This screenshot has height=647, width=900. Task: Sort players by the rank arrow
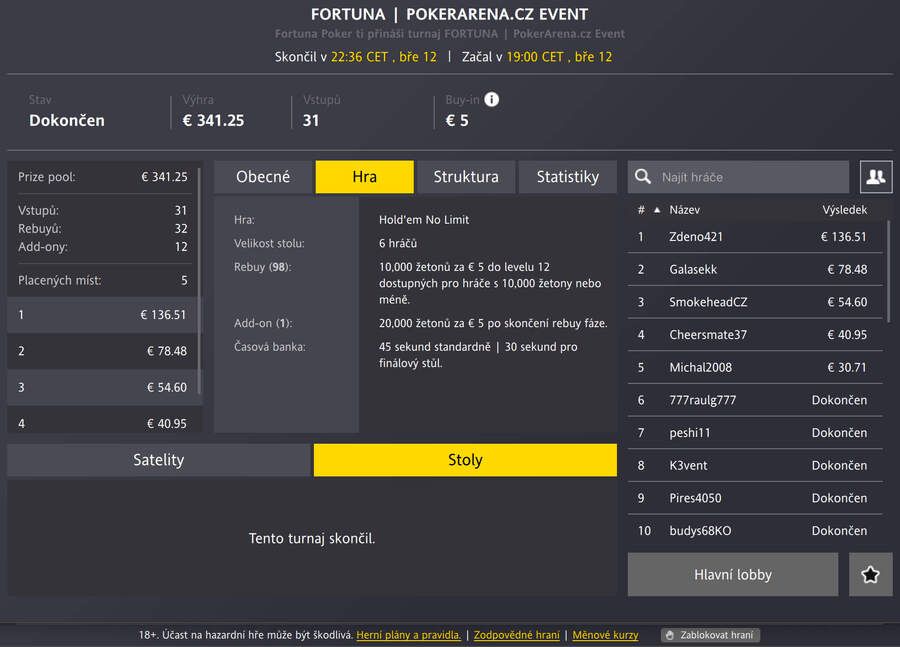[x=657, y=210]
